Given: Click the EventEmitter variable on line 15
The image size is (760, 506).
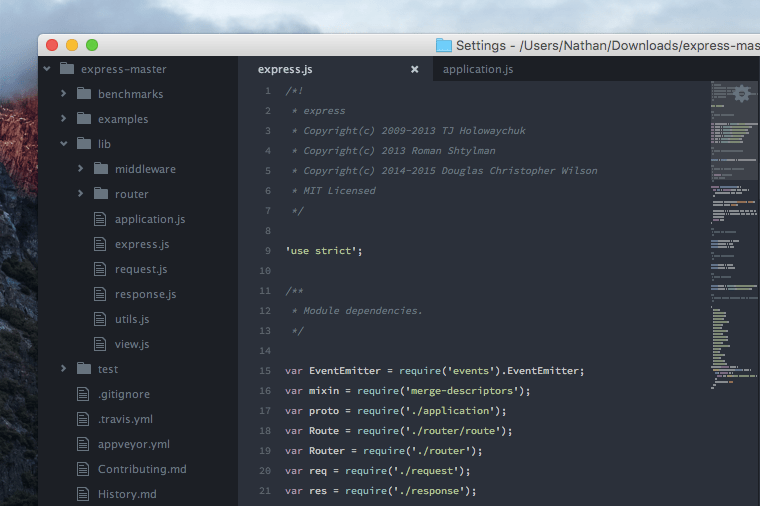Looking at the screenshot, I should (x=345, y=371).
